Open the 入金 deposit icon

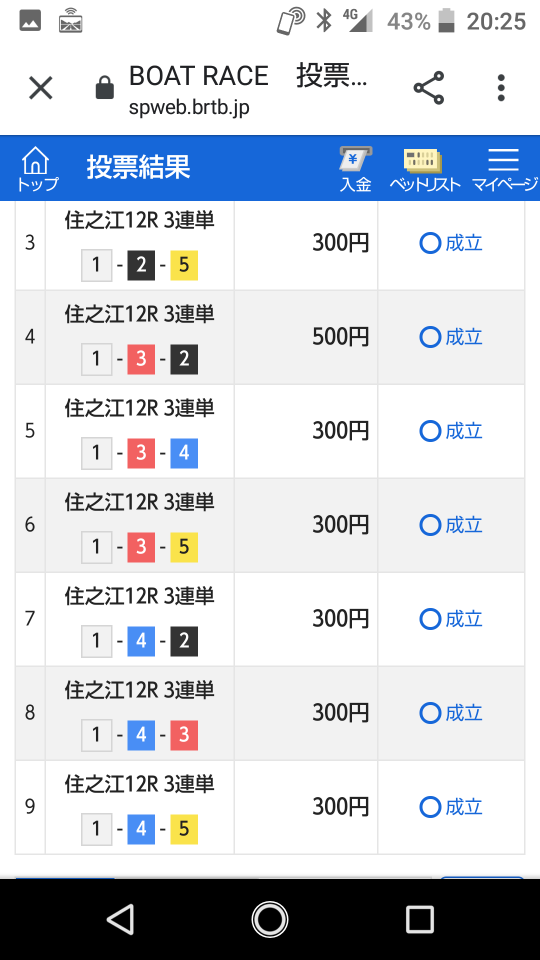356,170
